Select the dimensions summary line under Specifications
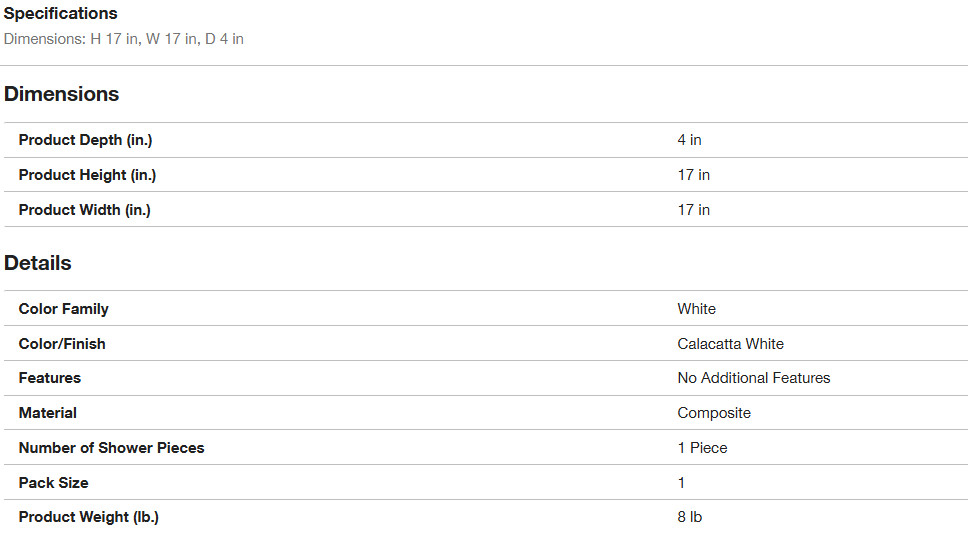 (x=124, y=39)
